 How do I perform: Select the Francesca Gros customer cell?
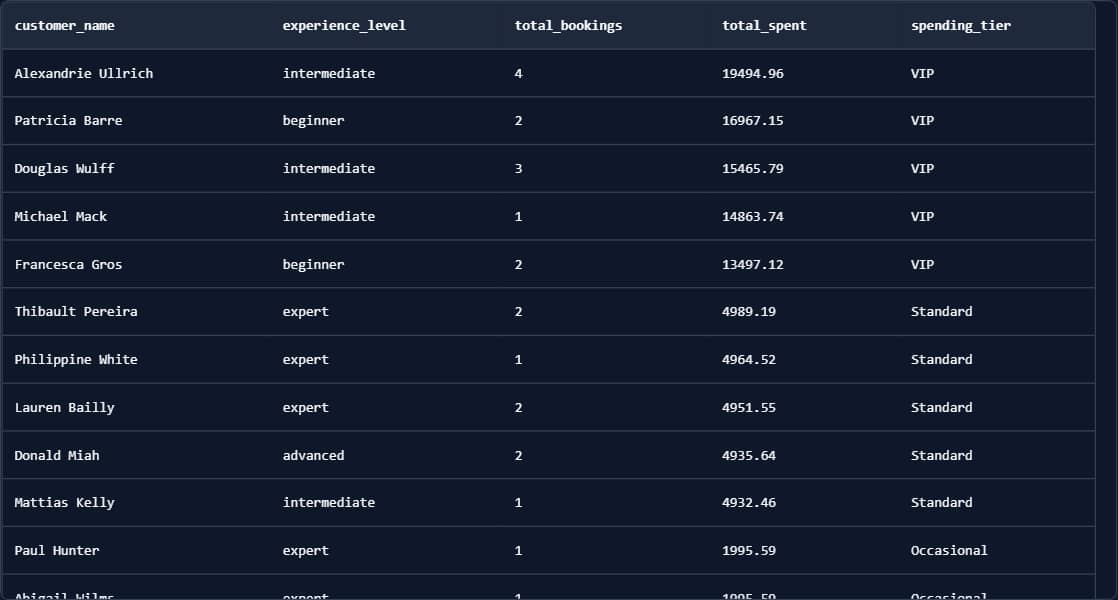tap(68, 265)
